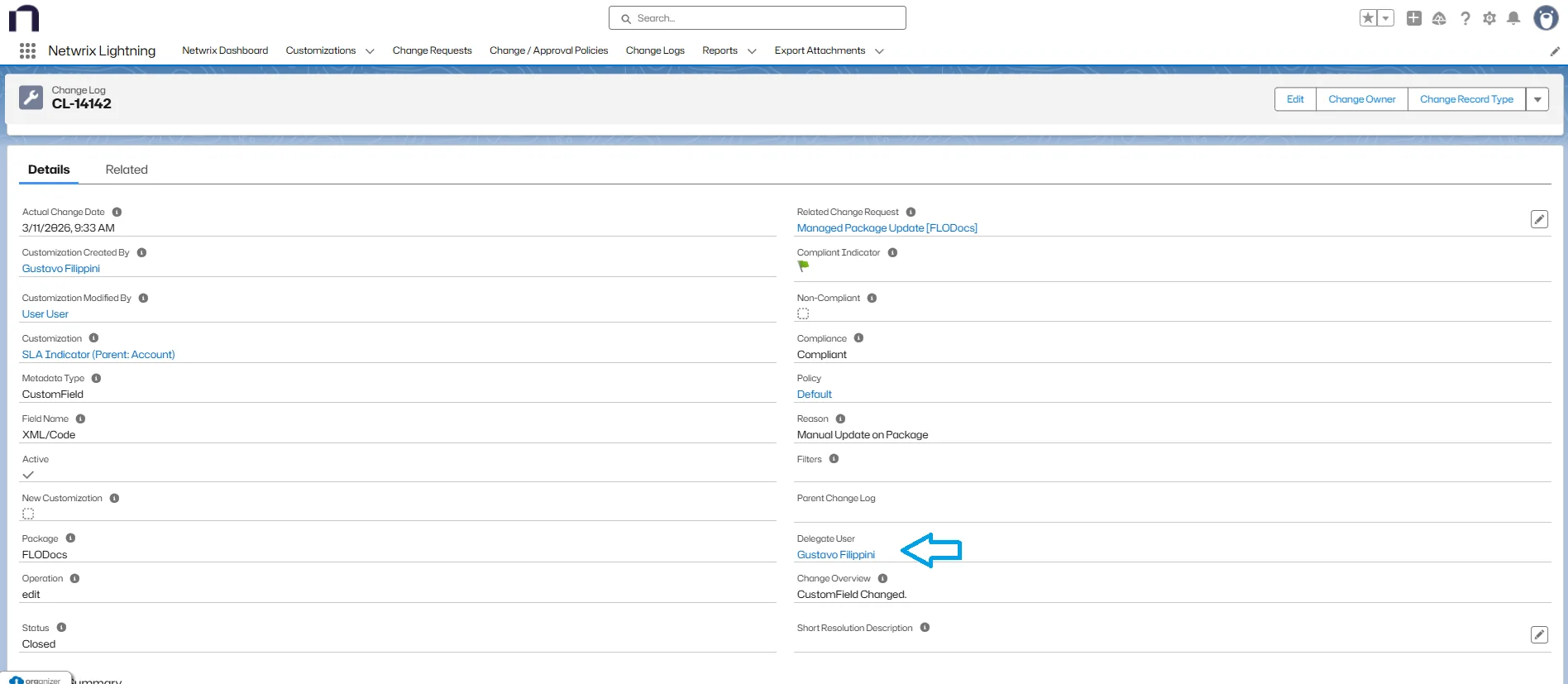Show info tooltip for Operation field
This screenshot has height=684, width=1568.
click(74, 578)
